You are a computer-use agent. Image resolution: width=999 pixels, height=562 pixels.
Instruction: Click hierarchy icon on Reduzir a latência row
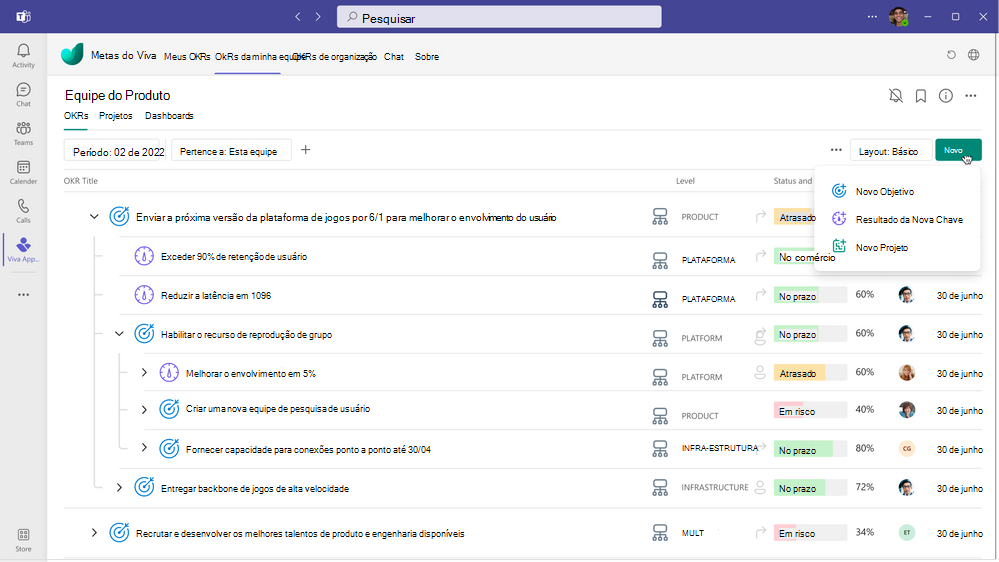(x=660, y=299)
